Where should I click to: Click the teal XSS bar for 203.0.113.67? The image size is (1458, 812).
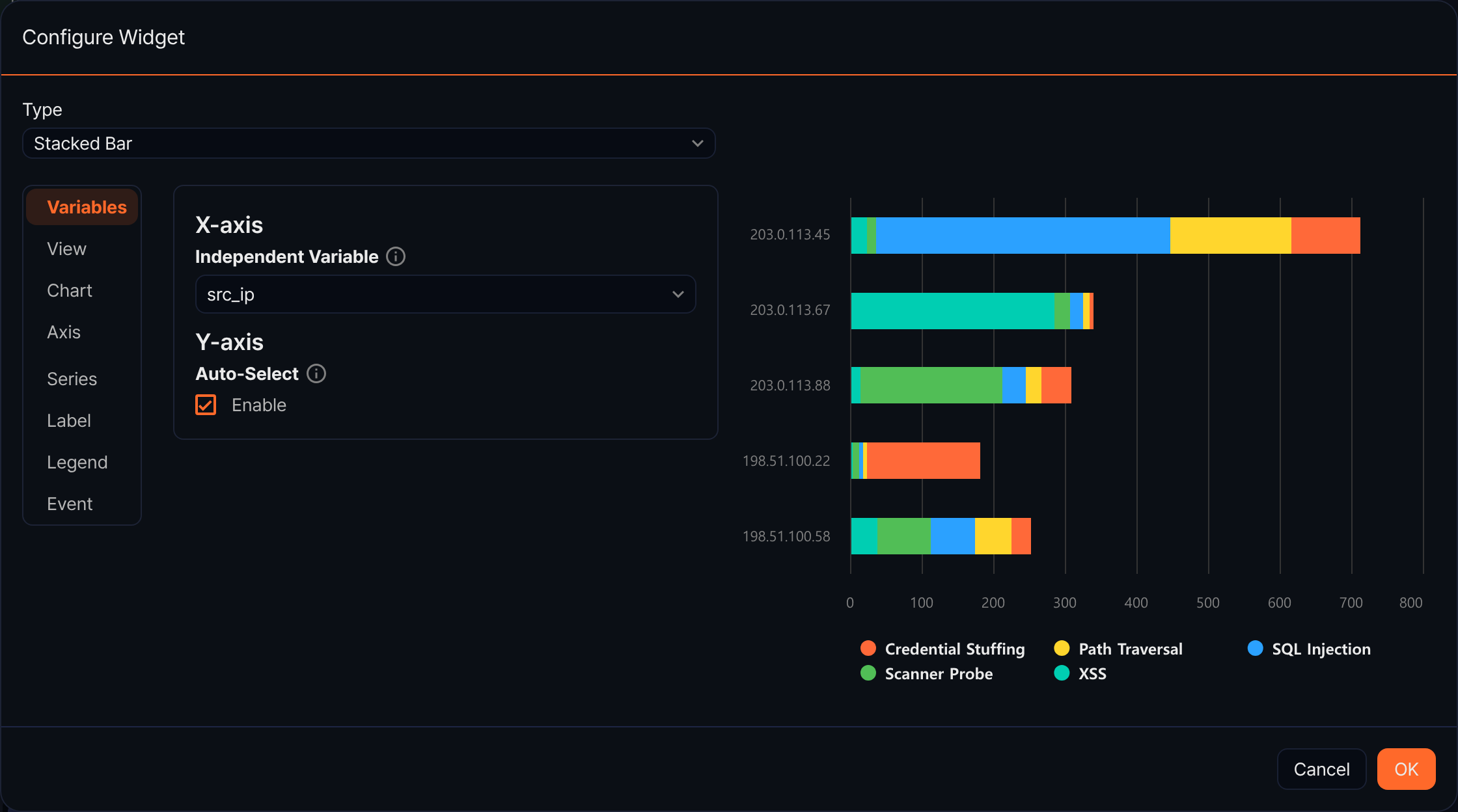(x=952, y=311)
